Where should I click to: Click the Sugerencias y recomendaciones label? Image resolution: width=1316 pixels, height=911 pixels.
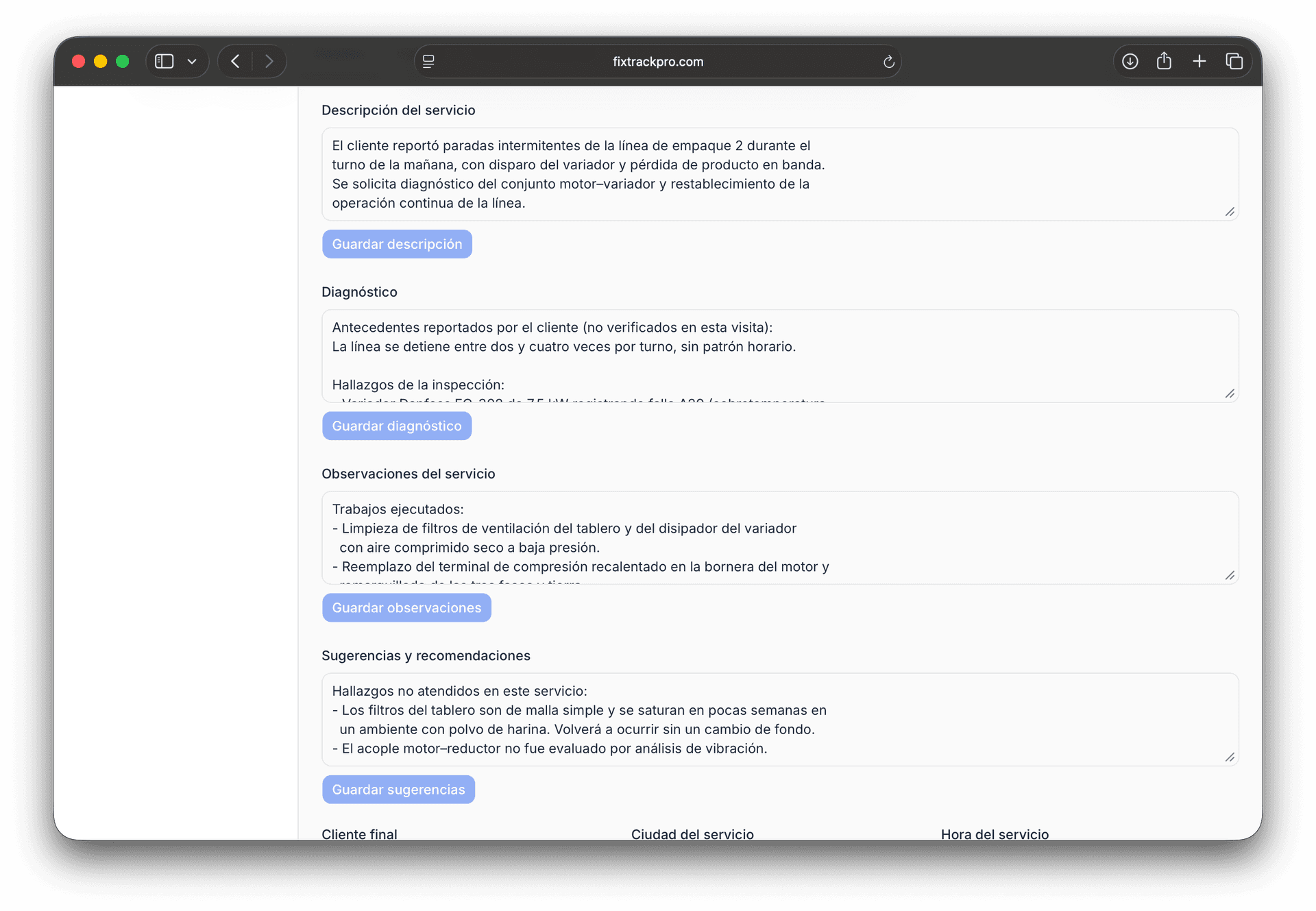[426, 655]
